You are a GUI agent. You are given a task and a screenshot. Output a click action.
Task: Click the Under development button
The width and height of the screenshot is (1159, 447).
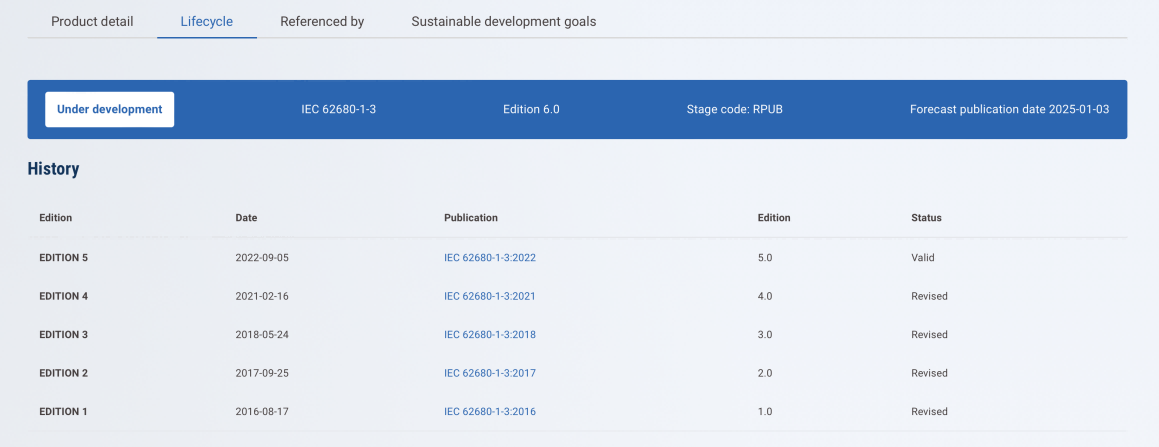[x=110, y=110]
